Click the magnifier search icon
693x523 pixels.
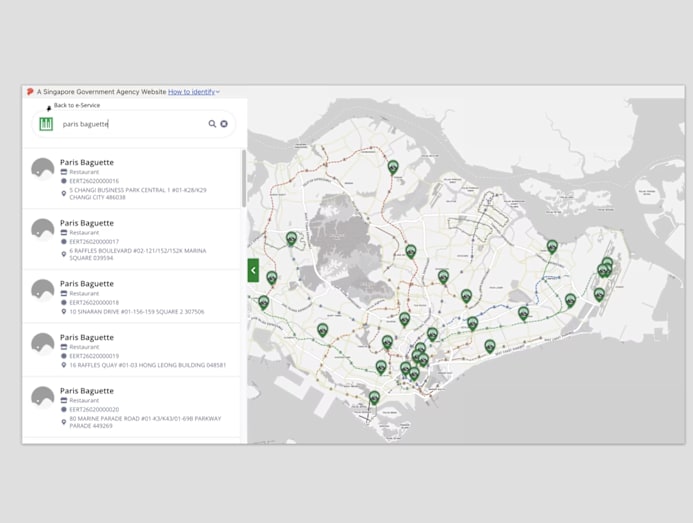[212, 124]
